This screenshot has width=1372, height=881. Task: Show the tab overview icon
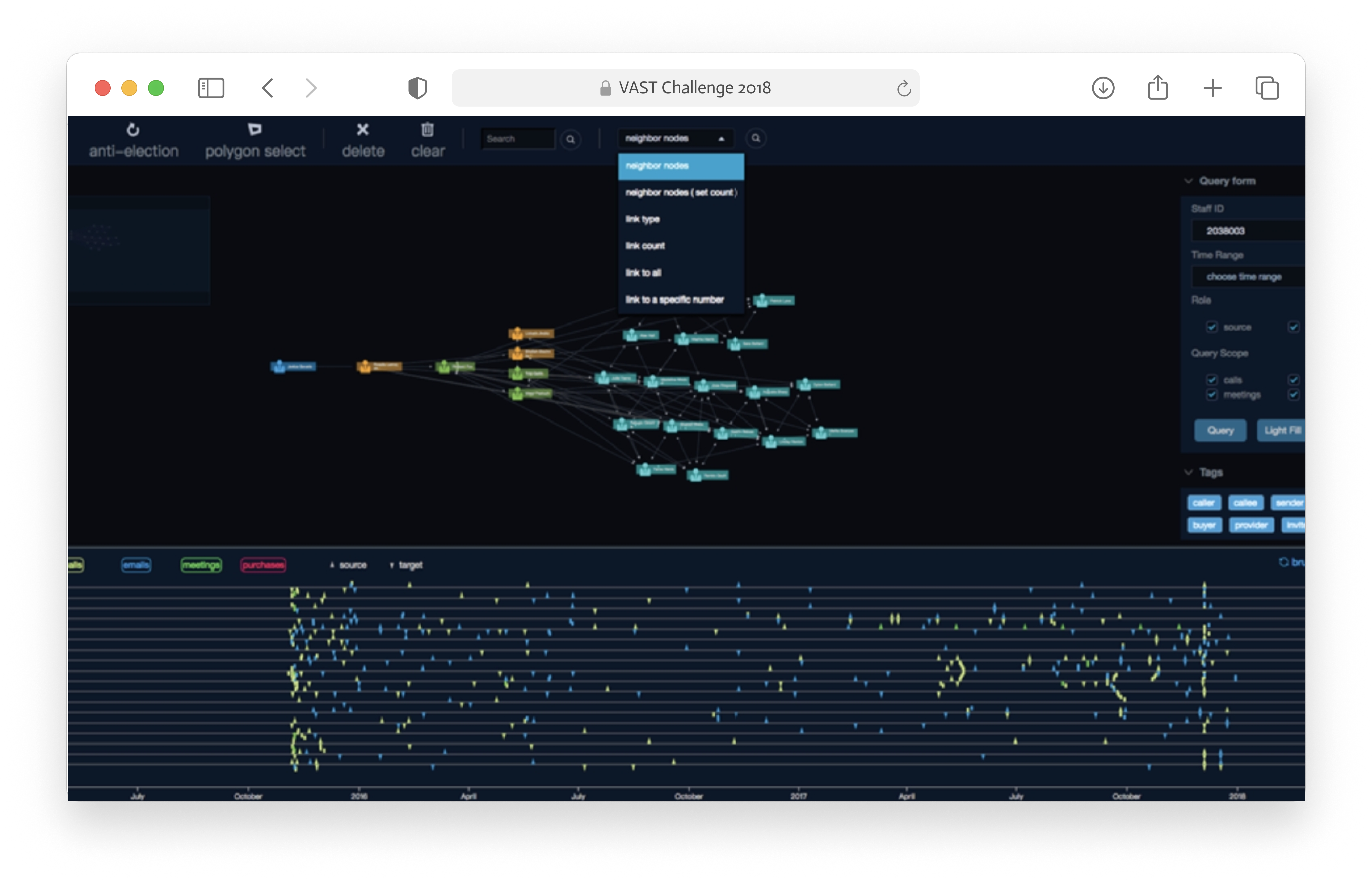click(x=1267, y=88)
